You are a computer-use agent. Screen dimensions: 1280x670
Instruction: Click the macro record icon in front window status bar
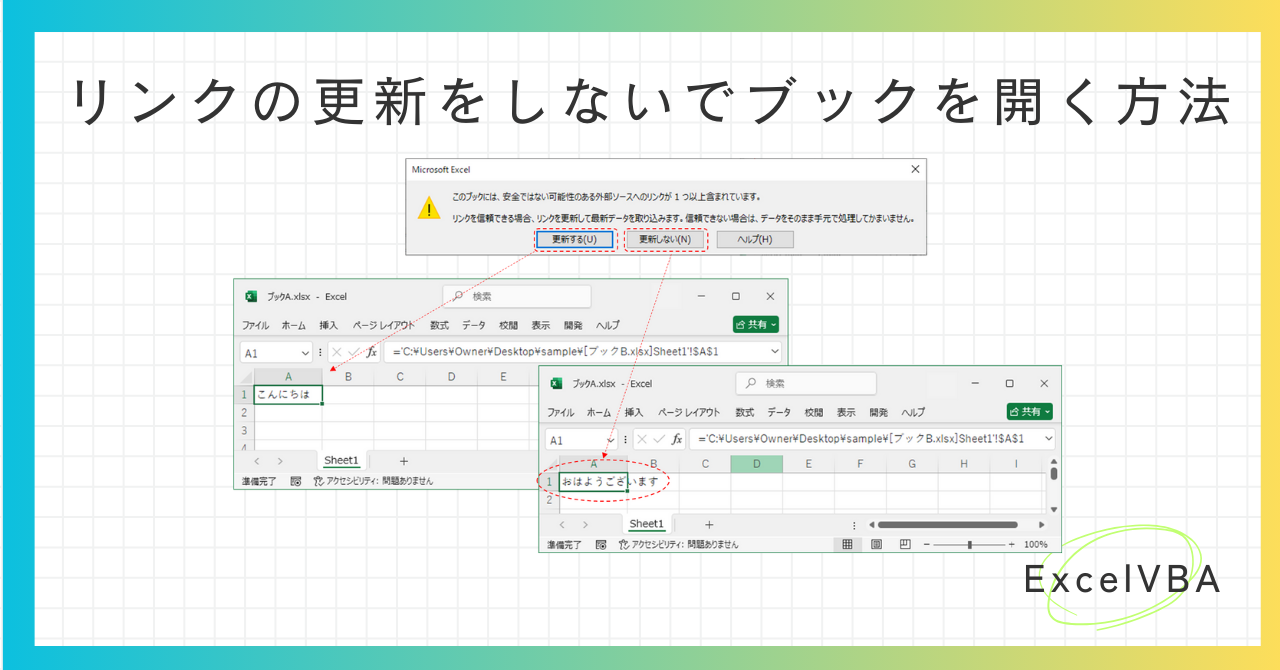pyautogui.click(x=601, y=545)
